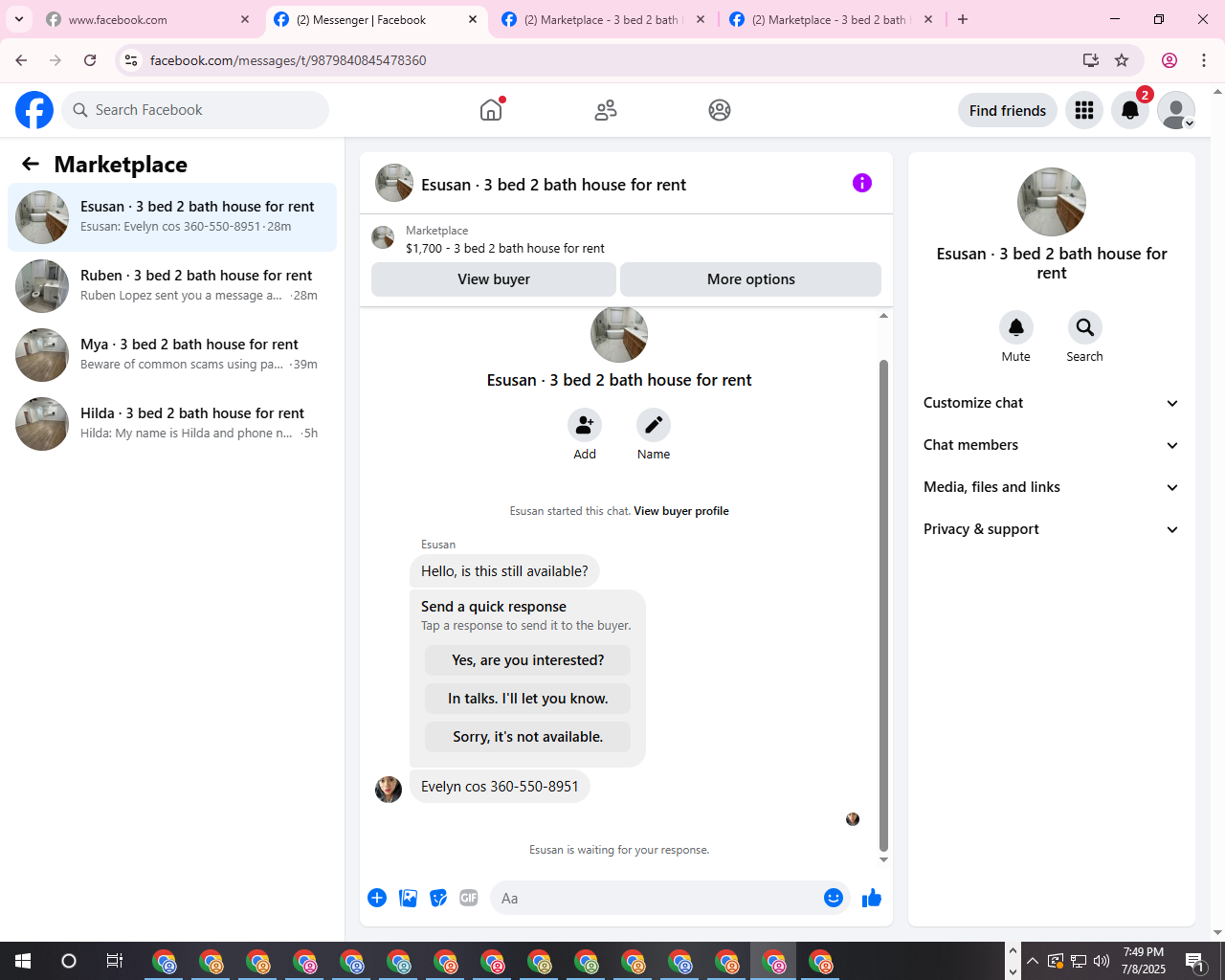Open the Chrome tab search dropdown
This screenshot has width=1225, height=980.
point(19,19)
